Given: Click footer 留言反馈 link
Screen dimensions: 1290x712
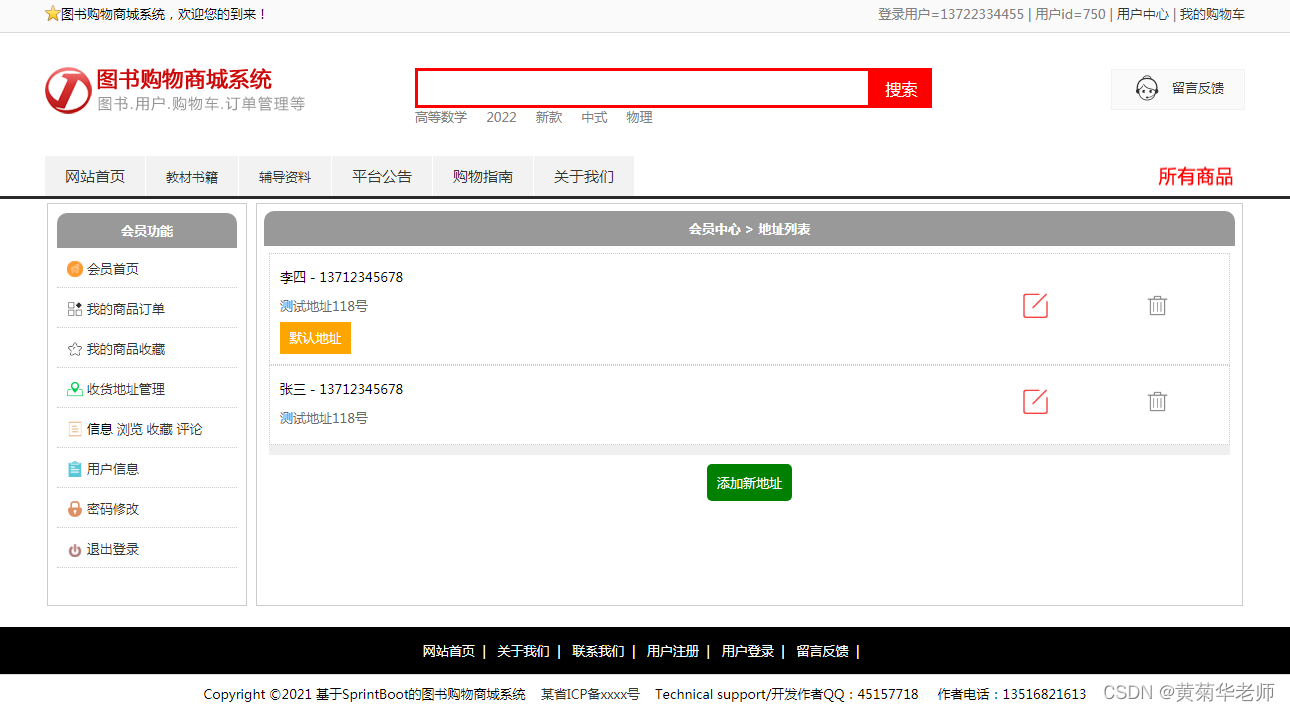Looking at the screenshot, I should click(x=822, y=651).
